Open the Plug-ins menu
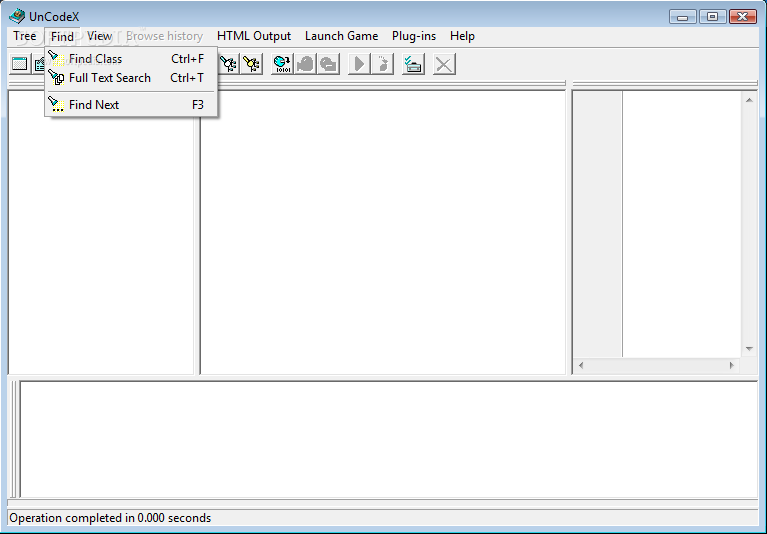 [414, 36]
